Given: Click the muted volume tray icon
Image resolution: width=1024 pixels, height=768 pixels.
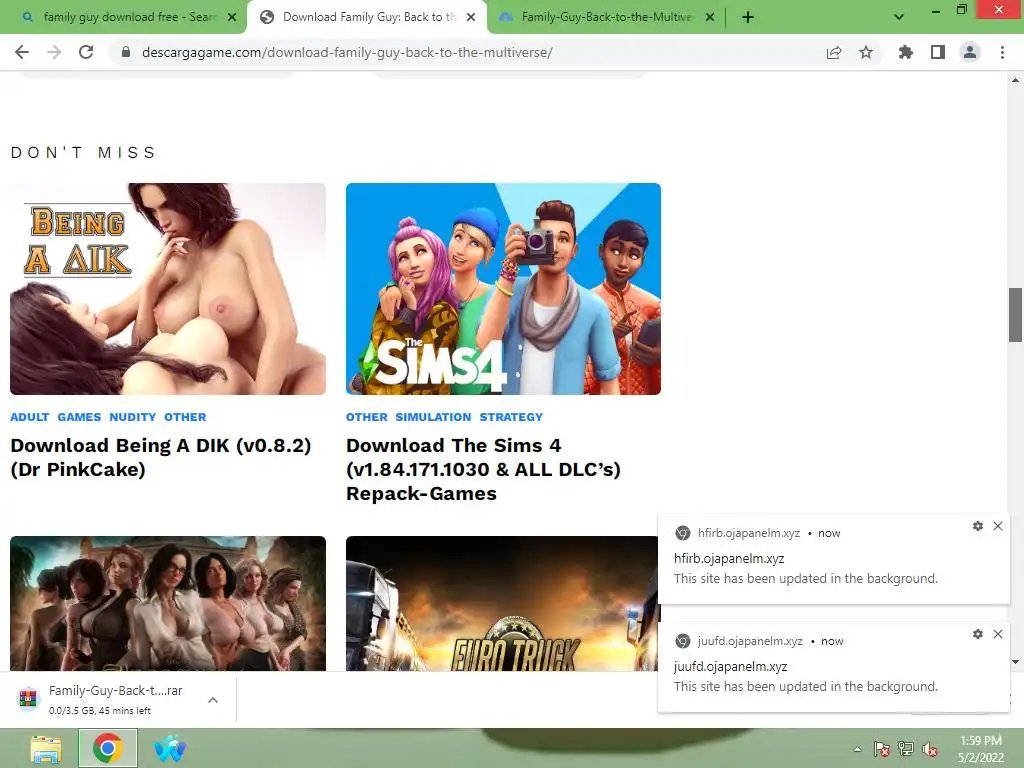Looking at the screenshot, I should tap(930, 749).
